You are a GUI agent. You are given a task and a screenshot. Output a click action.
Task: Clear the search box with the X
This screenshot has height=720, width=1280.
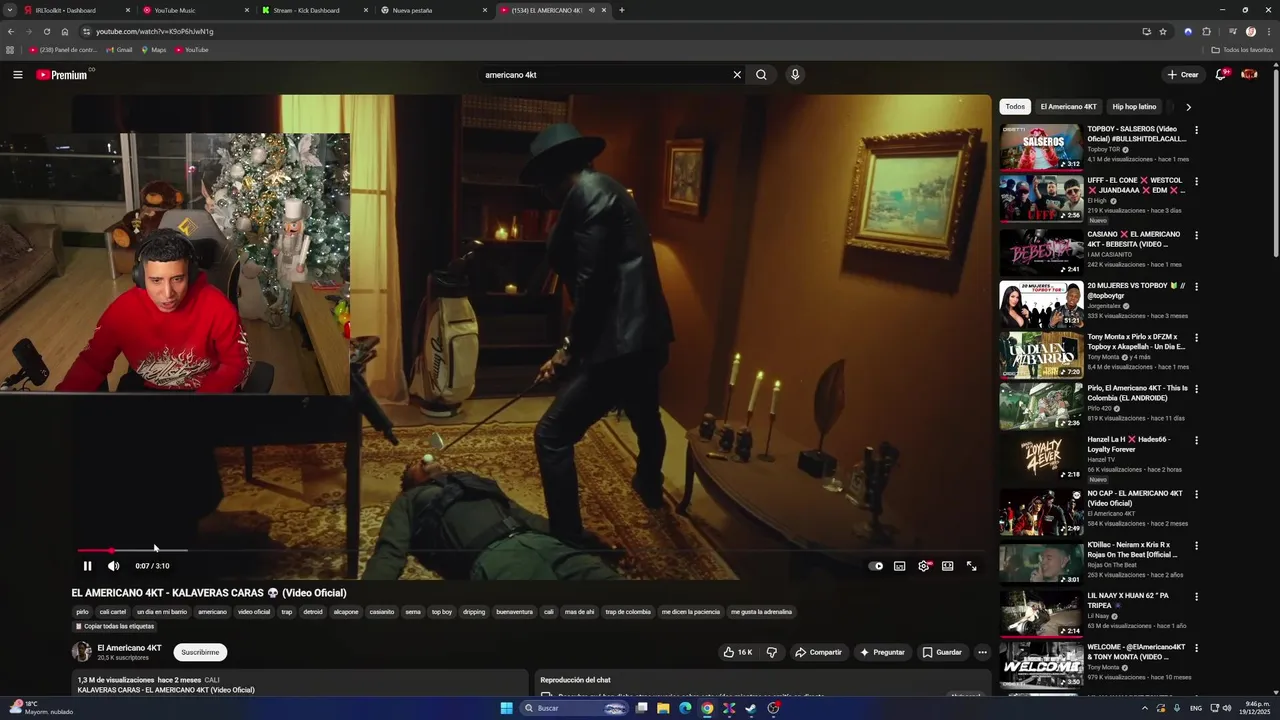(737, 75)
